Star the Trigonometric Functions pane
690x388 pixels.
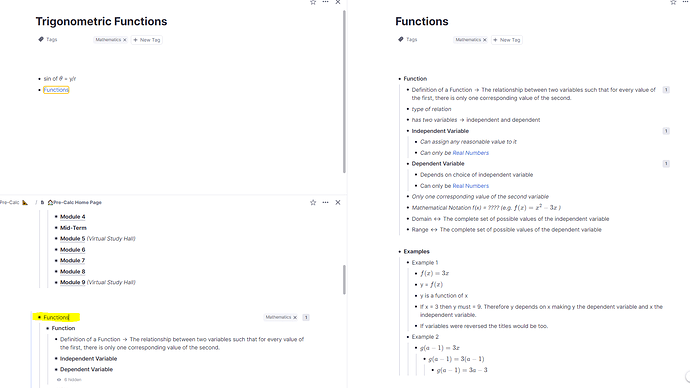[313, 2]
